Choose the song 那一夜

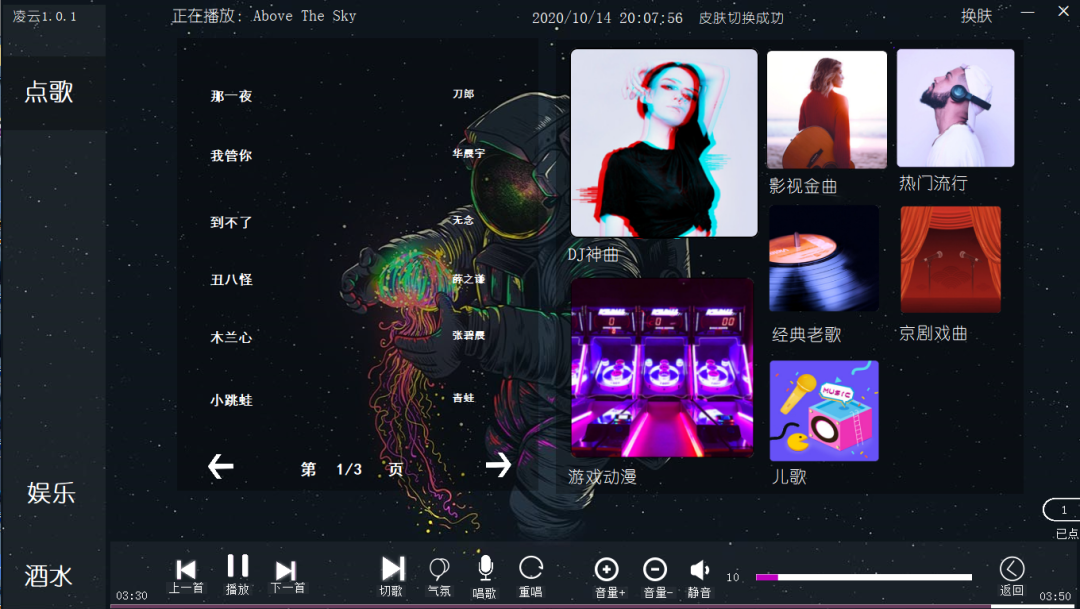[x=231, y=96]
